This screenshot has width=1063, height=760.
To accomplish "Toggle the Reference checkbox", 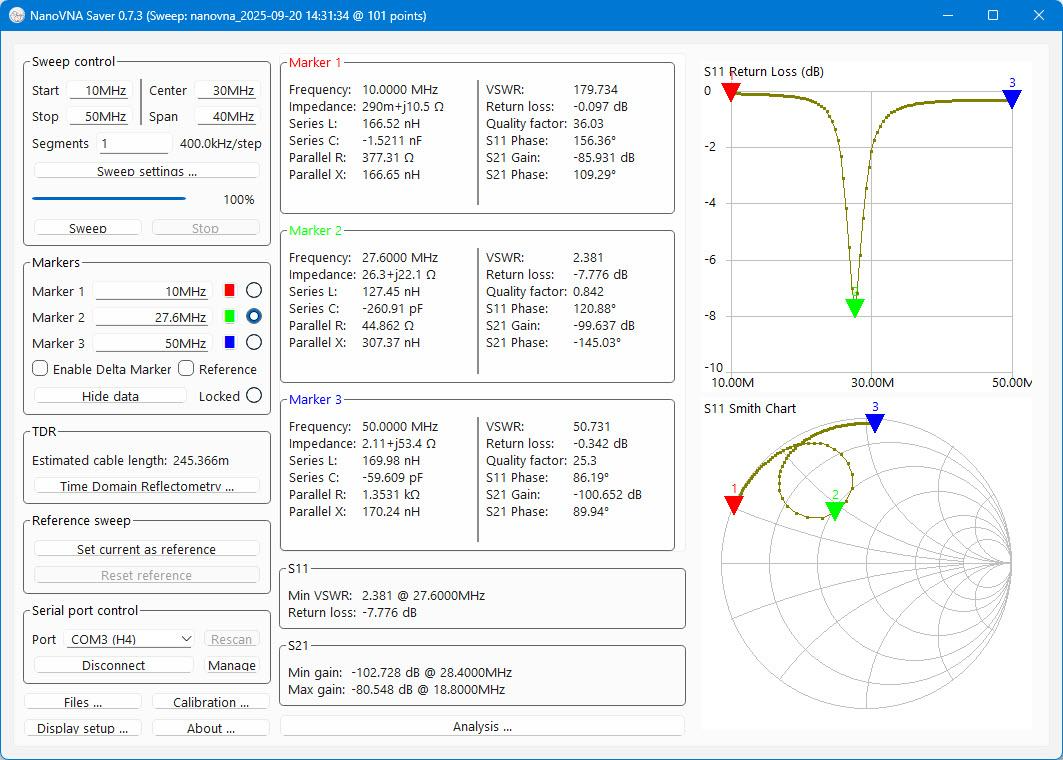I will pyautogui.click(x=186, y=368).
